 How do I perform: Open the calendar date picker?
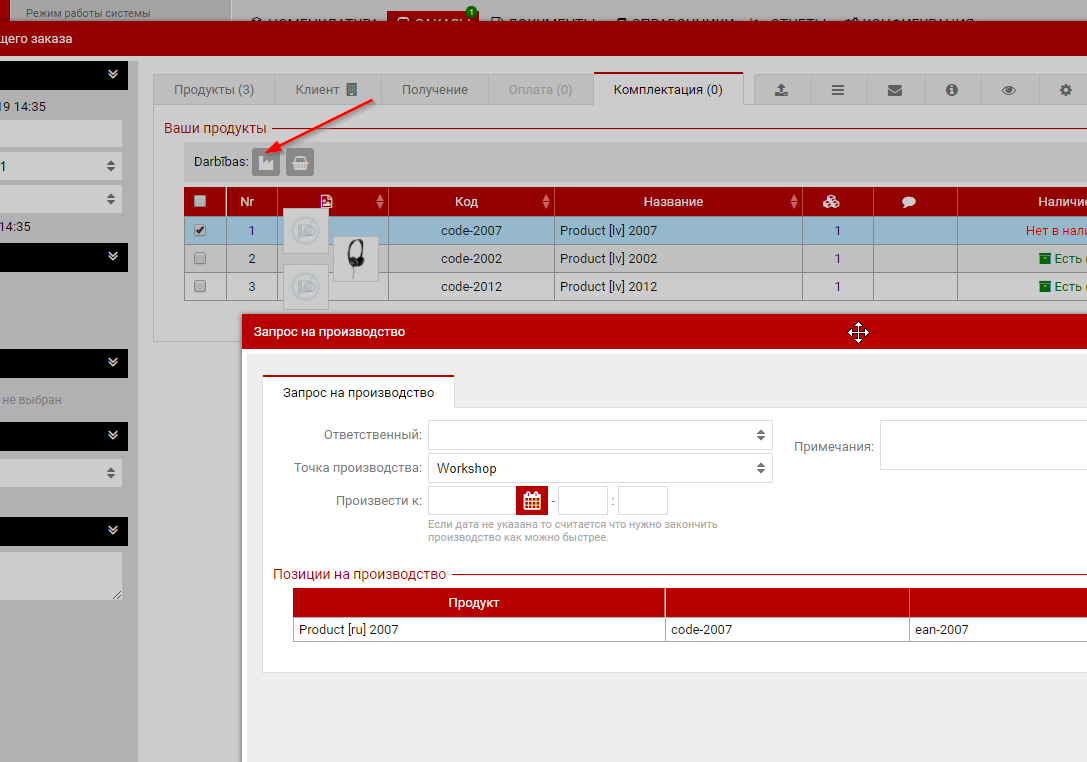531,501
